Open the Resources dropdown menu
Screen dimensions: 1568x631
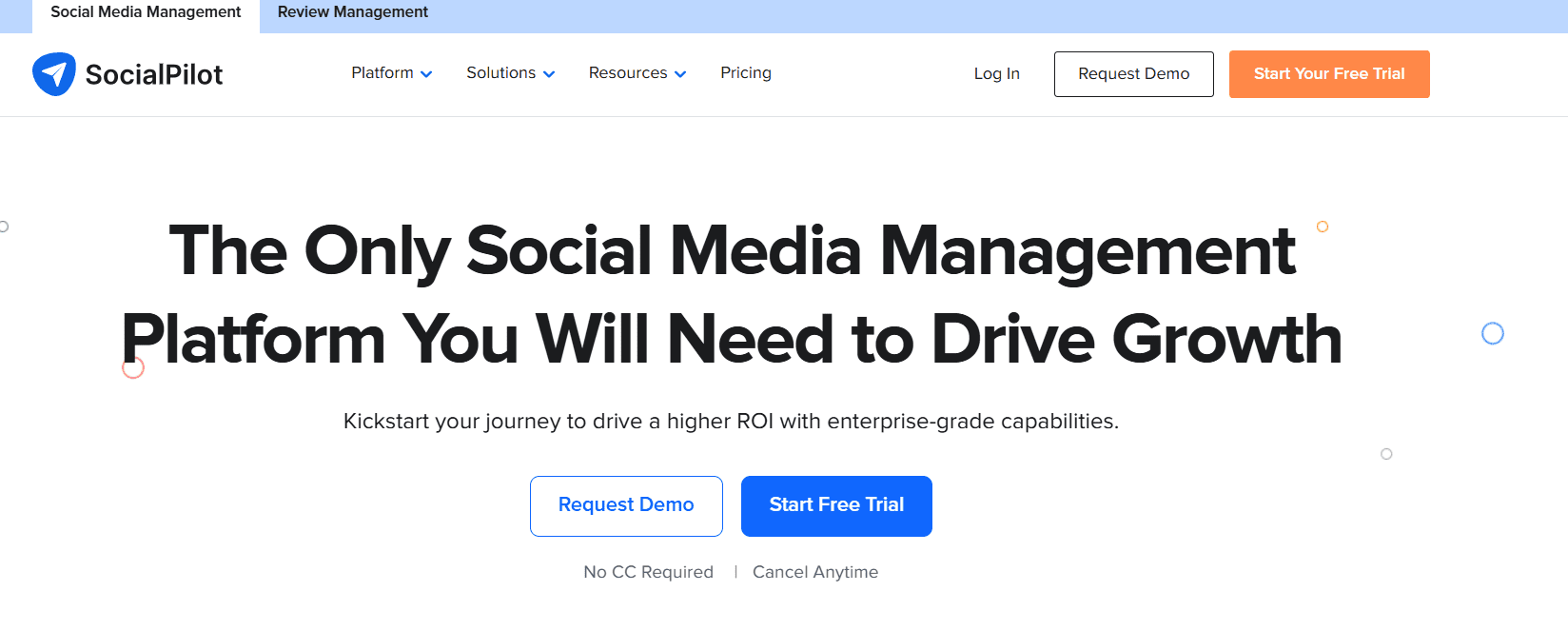click(628, 73)
